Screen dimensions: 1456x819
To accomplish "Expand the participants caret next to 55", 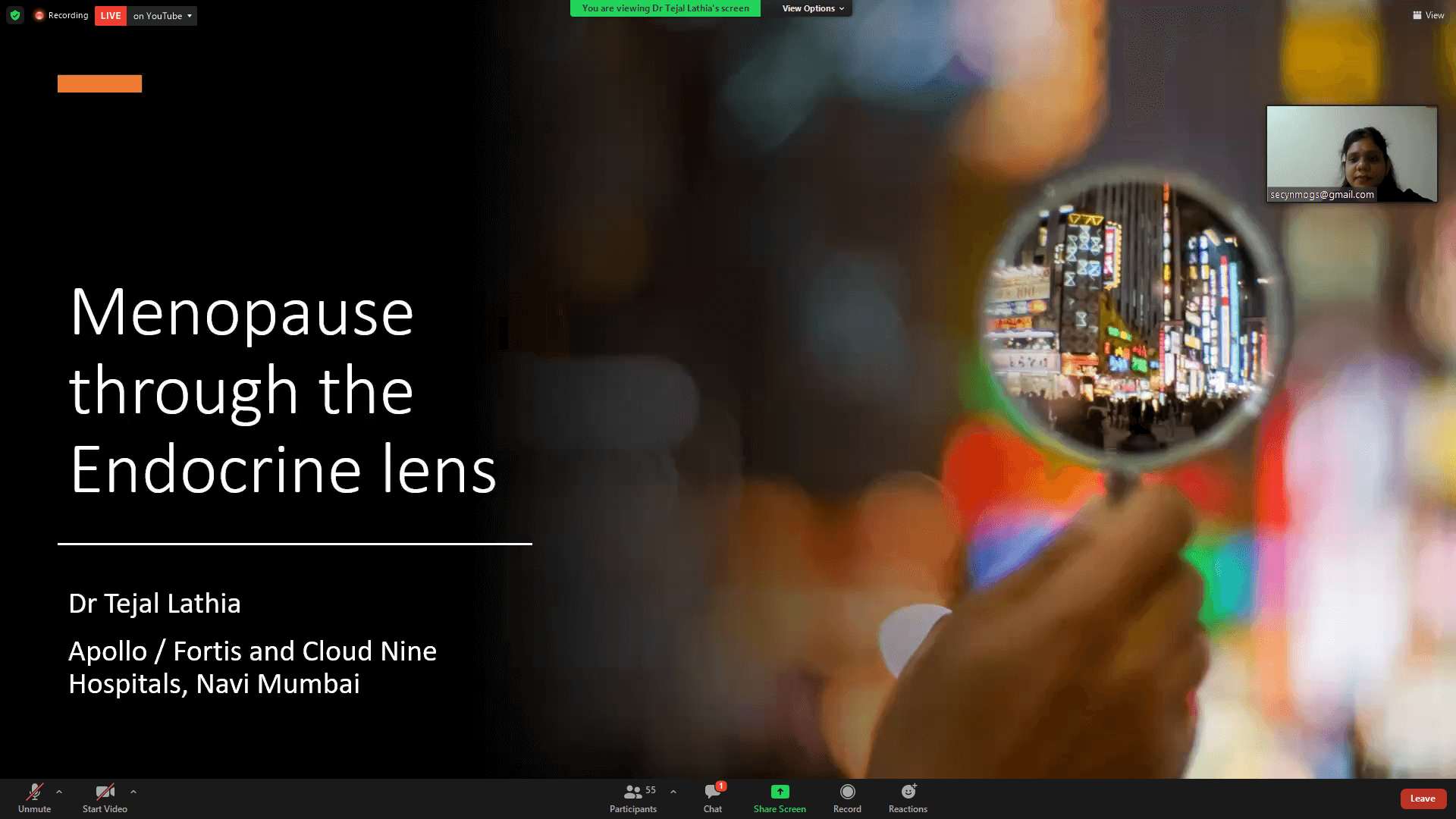I will coord(673,792).
